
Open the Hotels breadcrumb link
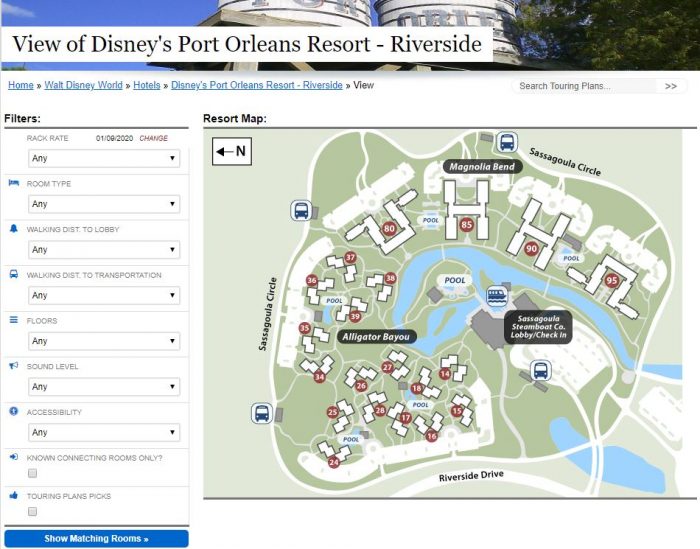pos(146,85)
